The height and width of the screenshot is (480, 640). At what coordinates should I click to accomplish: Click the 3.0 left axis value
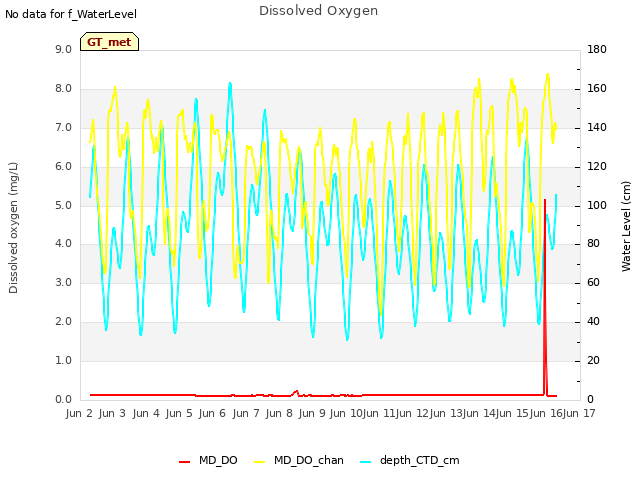point(63,282)
